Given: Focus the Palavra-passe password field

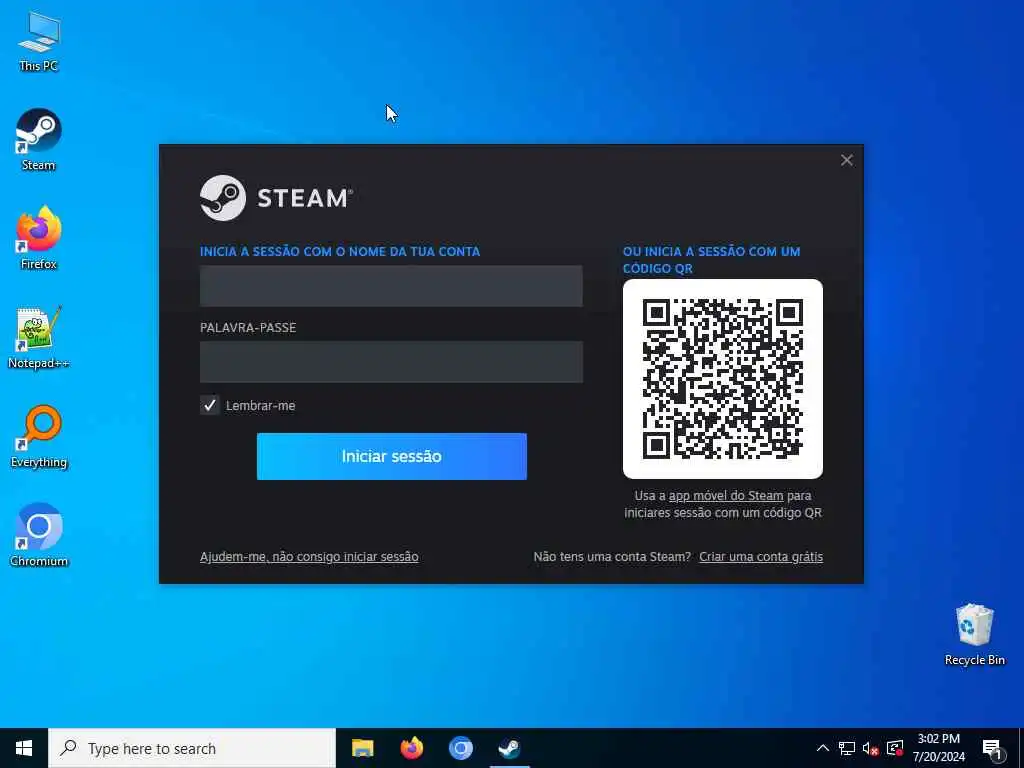Looking at the screenshot, I should [x=391, y=361].
